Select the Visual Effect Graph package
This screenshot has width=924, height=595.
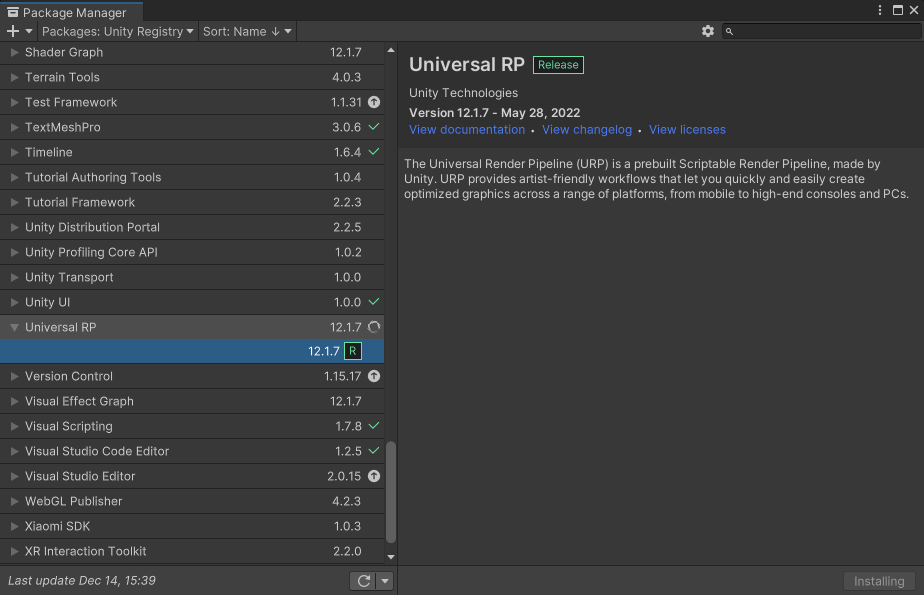click(x=79, y=401)
